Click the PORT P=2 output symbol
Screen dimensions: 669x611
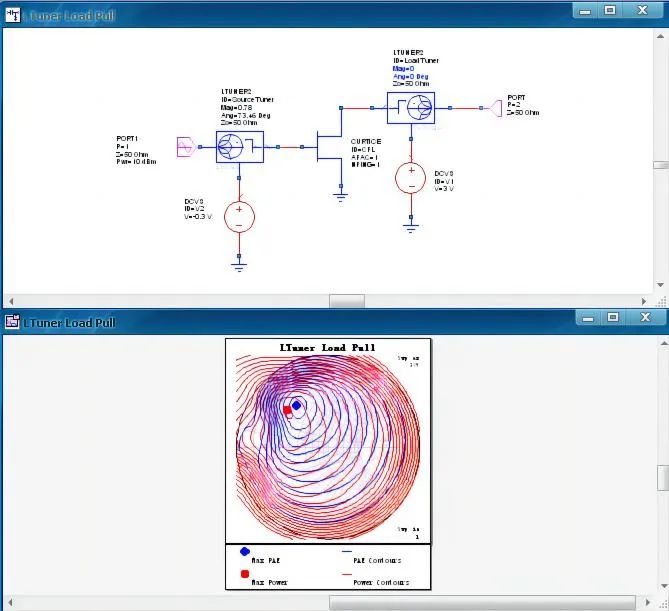496,108
